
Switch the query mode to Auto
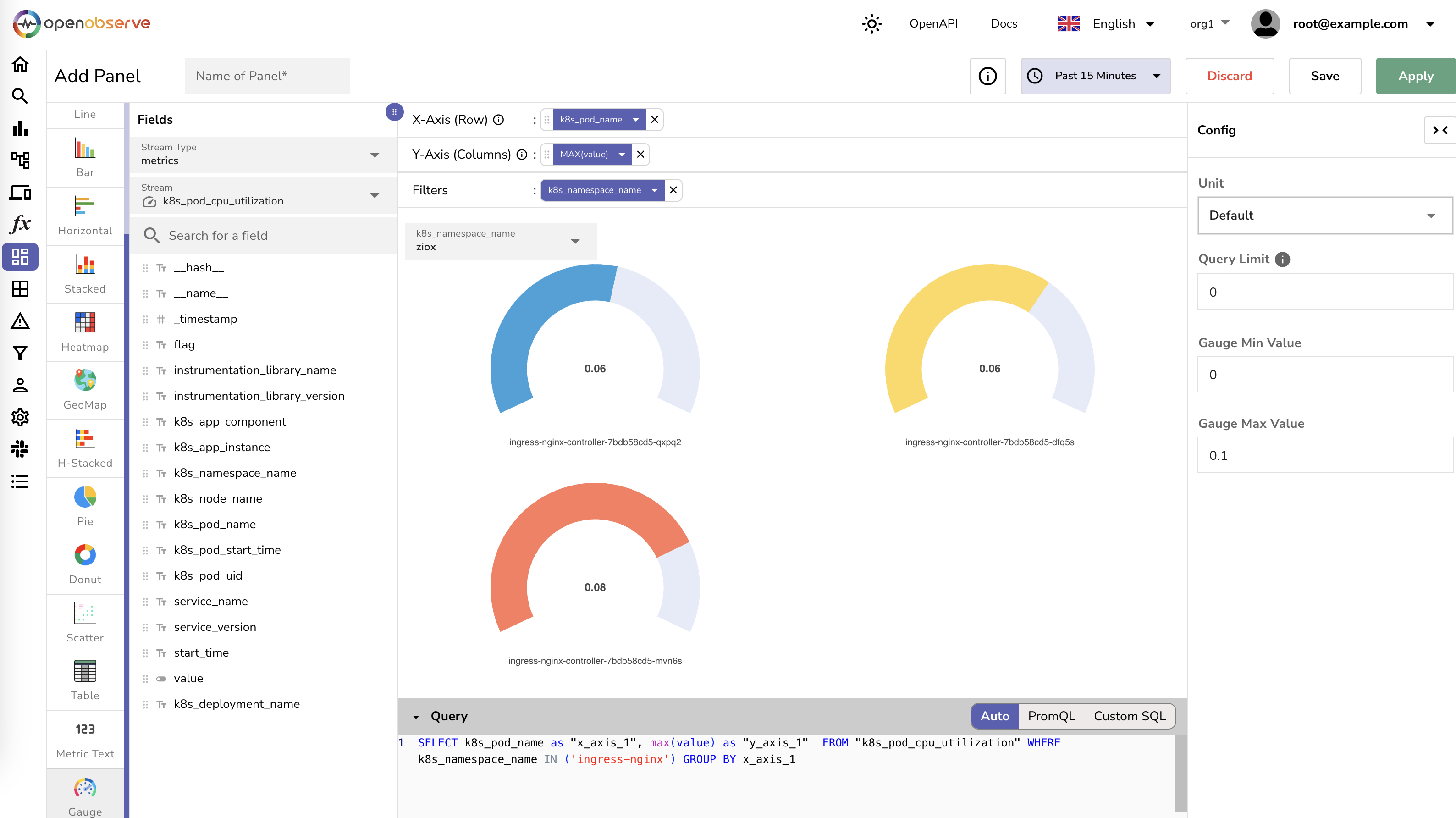click(994, 716)
